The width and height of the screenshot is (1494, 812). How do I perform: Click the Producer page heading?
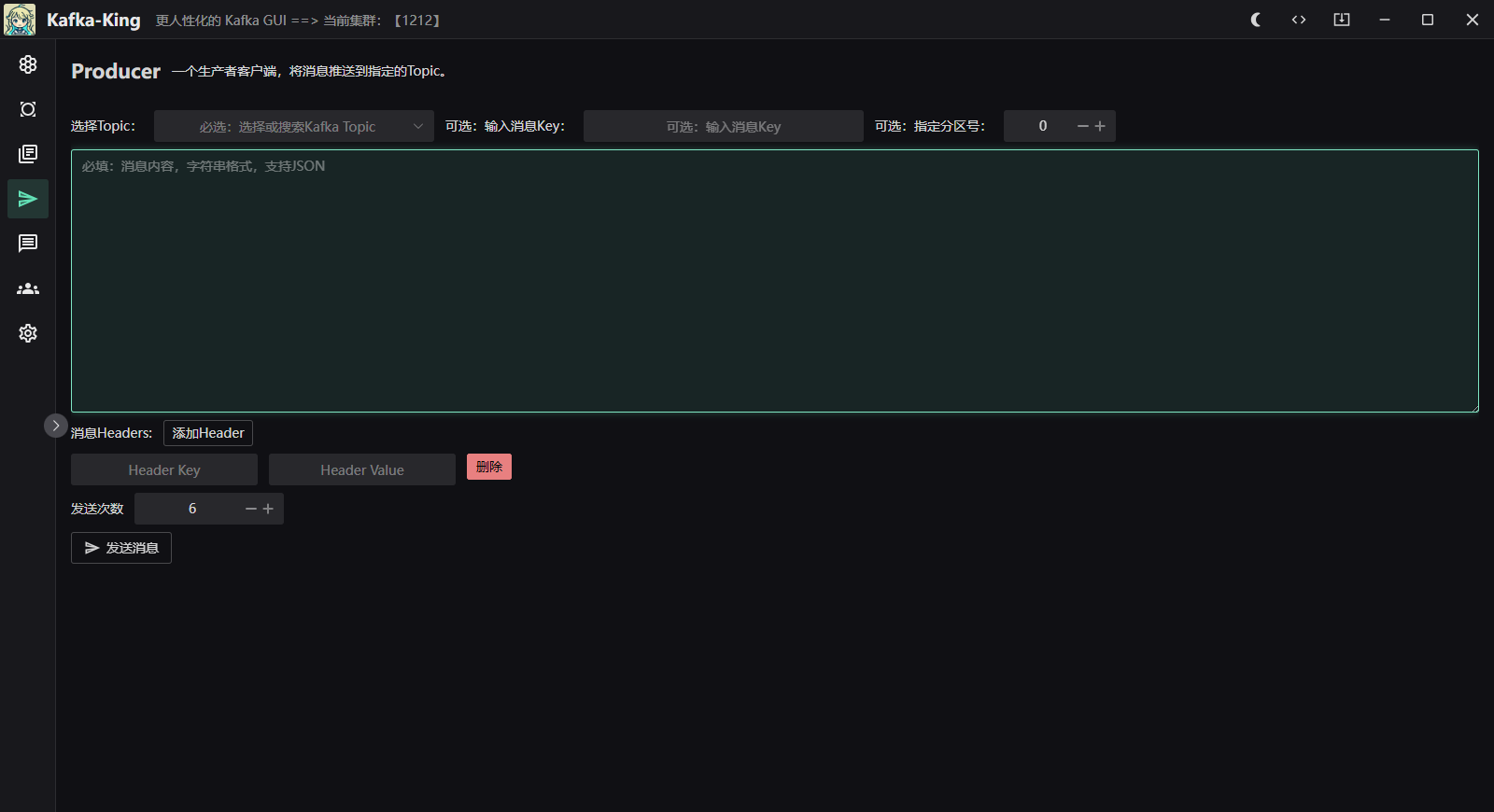coord(116,71)
